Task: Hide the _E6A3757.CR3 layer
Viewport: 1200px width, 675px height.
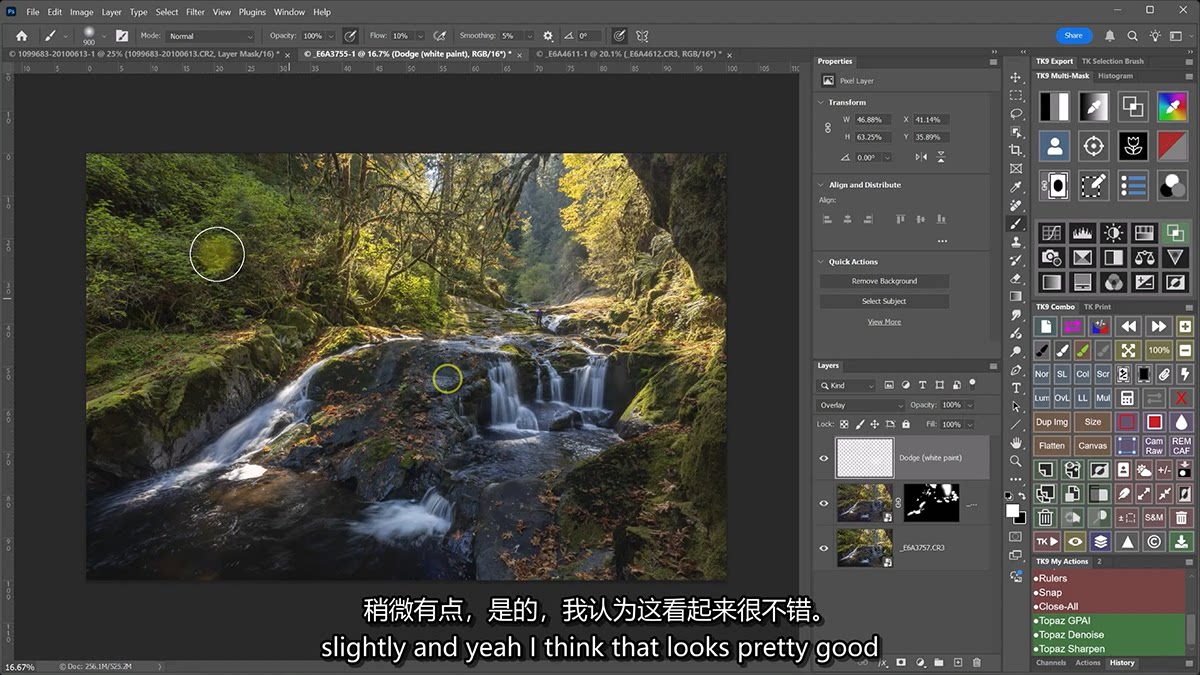Action: (824, 548)
